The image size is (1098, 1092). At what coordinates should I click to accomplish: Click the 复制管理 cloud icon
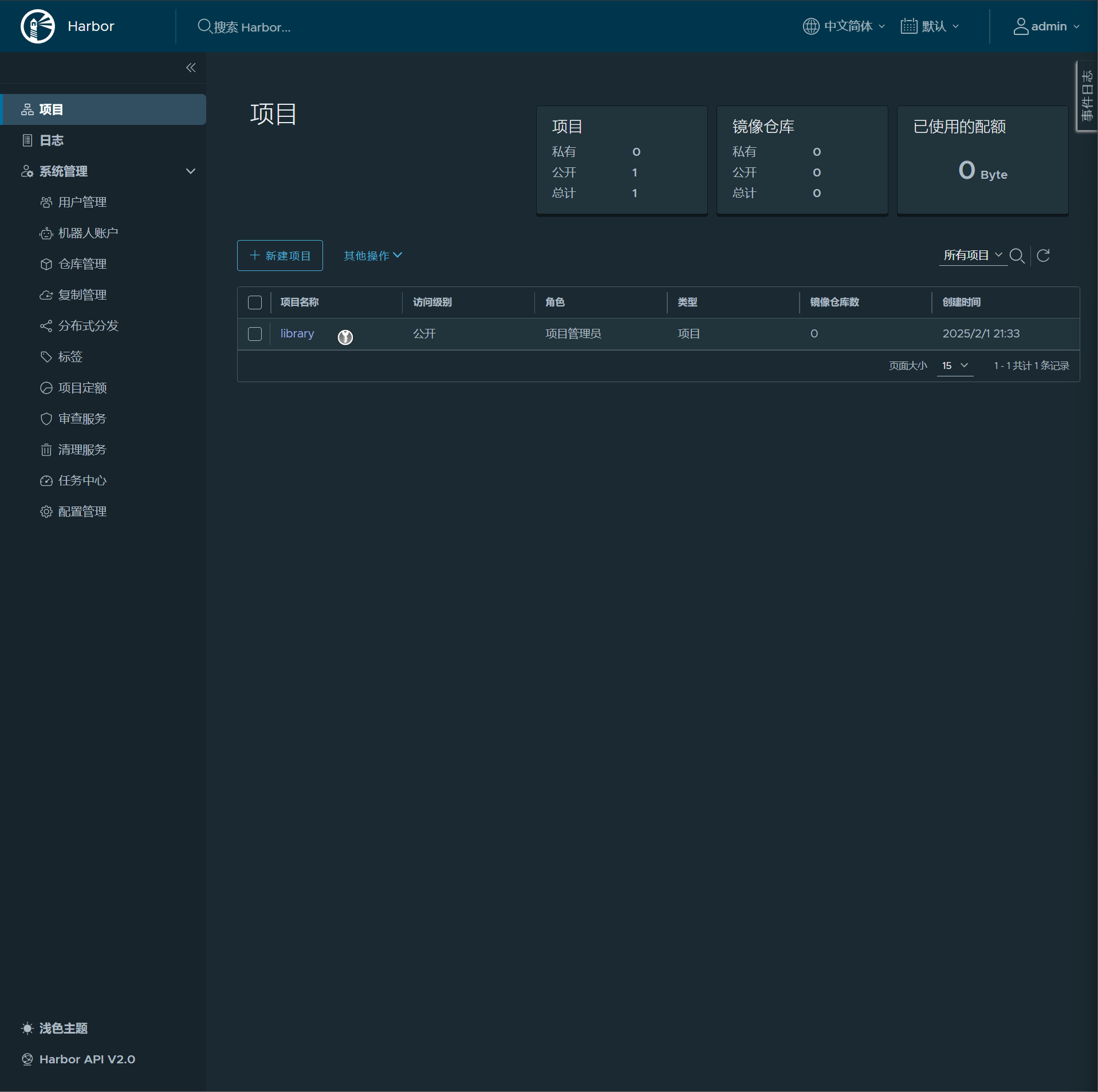click(x=46, y=295)
